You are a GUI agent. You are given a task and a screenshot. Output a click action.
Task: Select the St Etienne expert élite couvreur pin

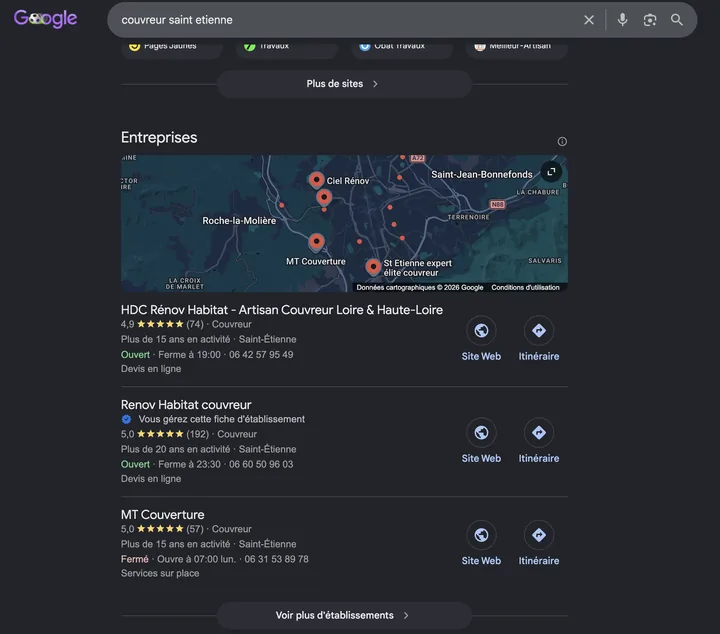(x=373, y=266)
